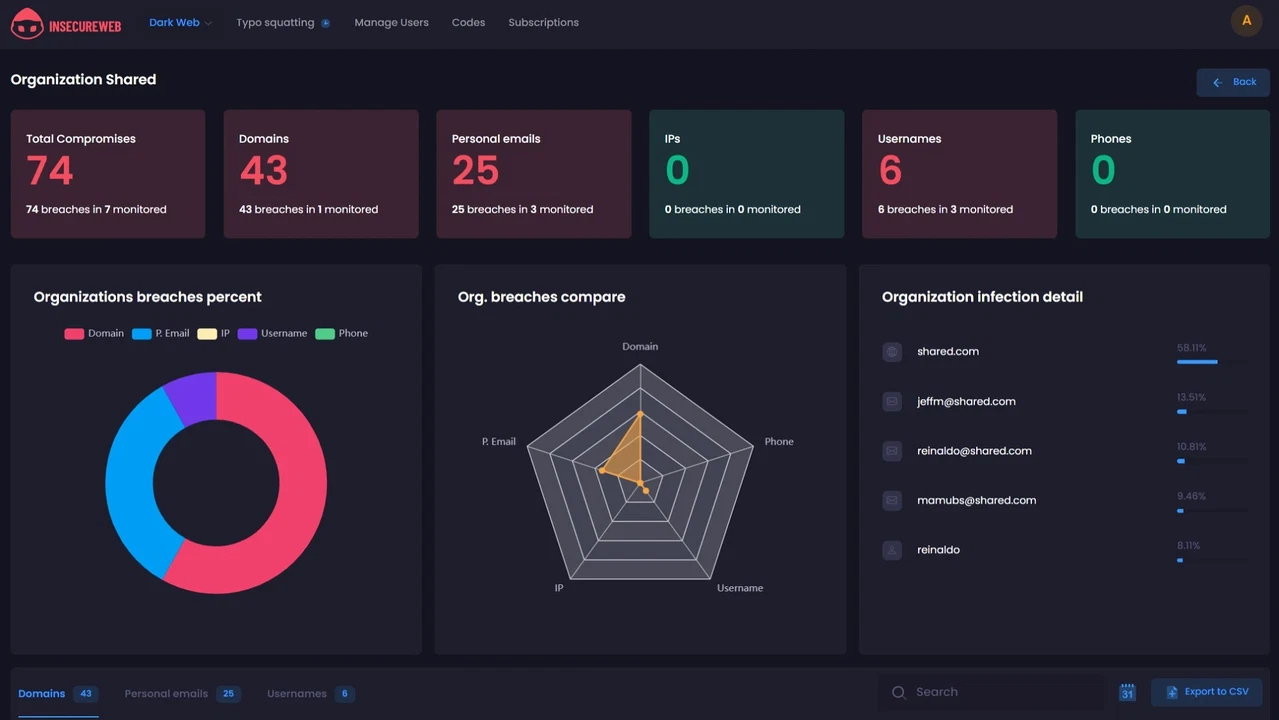This screenshot has width=1279, height=720.
Task: Toggle the Username legend item
Action: pos(272,334)
